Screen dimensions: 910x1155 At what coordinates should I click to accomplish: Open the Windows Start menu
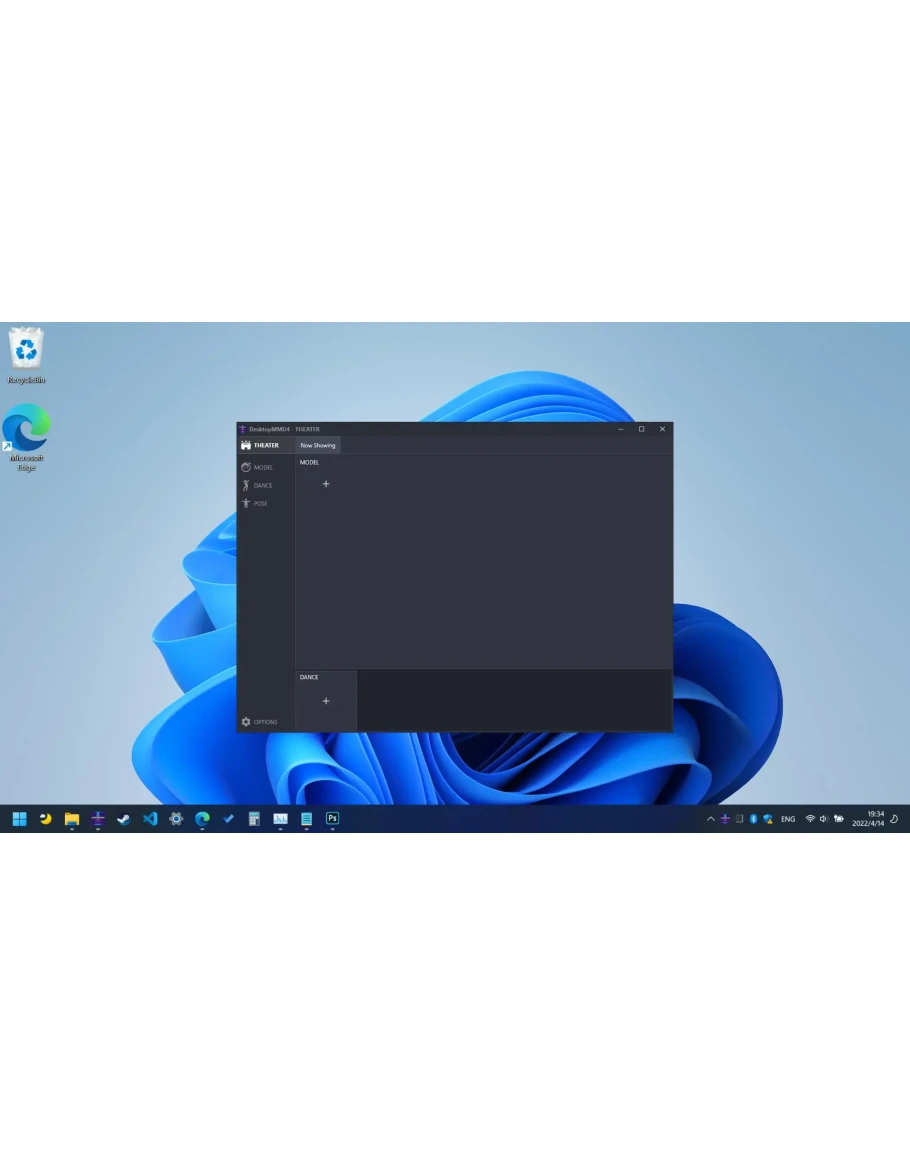pyautogui.click(x=19, y=819)
